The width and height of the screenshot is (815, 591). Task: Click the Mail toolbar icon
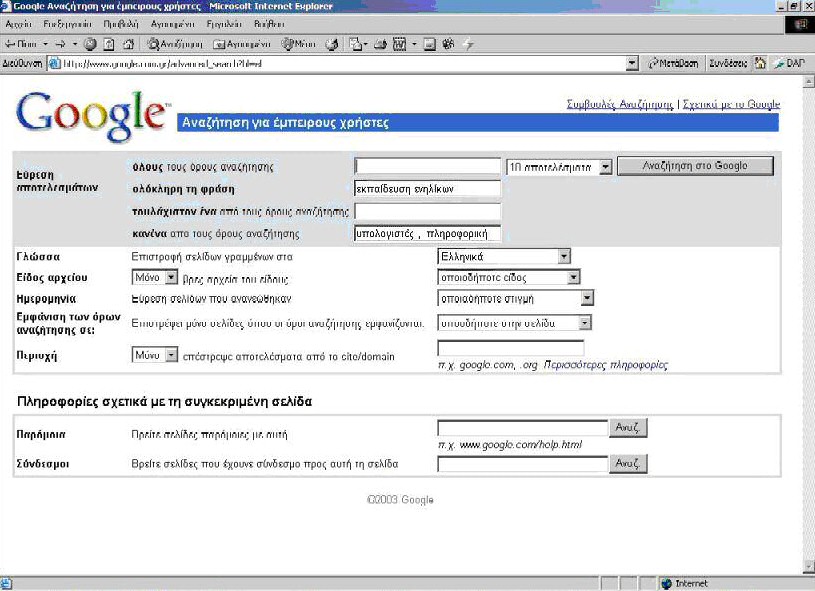tap(356, 44)
